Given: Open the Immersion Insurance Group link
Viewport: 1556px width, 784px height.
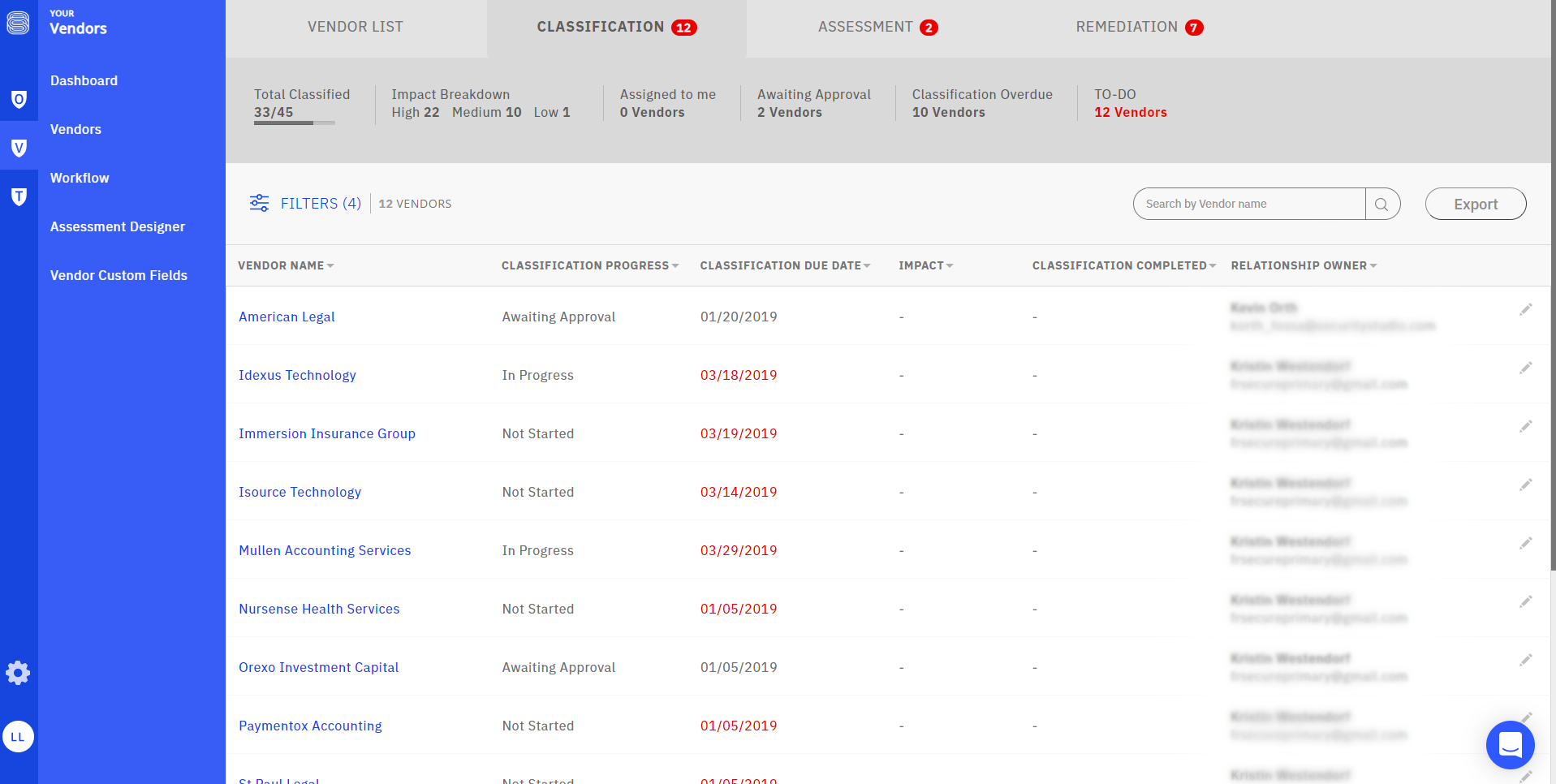Looking at the screenshot, I should [327, 433].
